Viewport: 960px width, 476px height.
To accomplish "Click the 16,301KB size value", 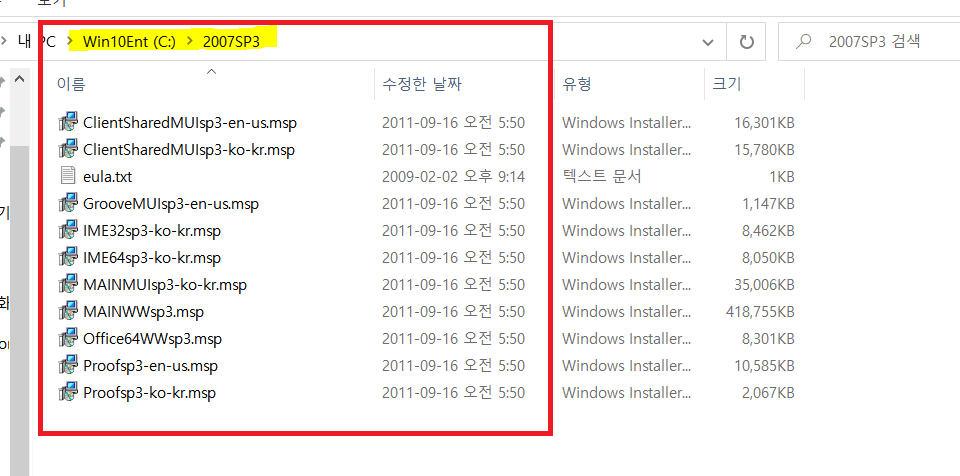I will tap(764, 123).
